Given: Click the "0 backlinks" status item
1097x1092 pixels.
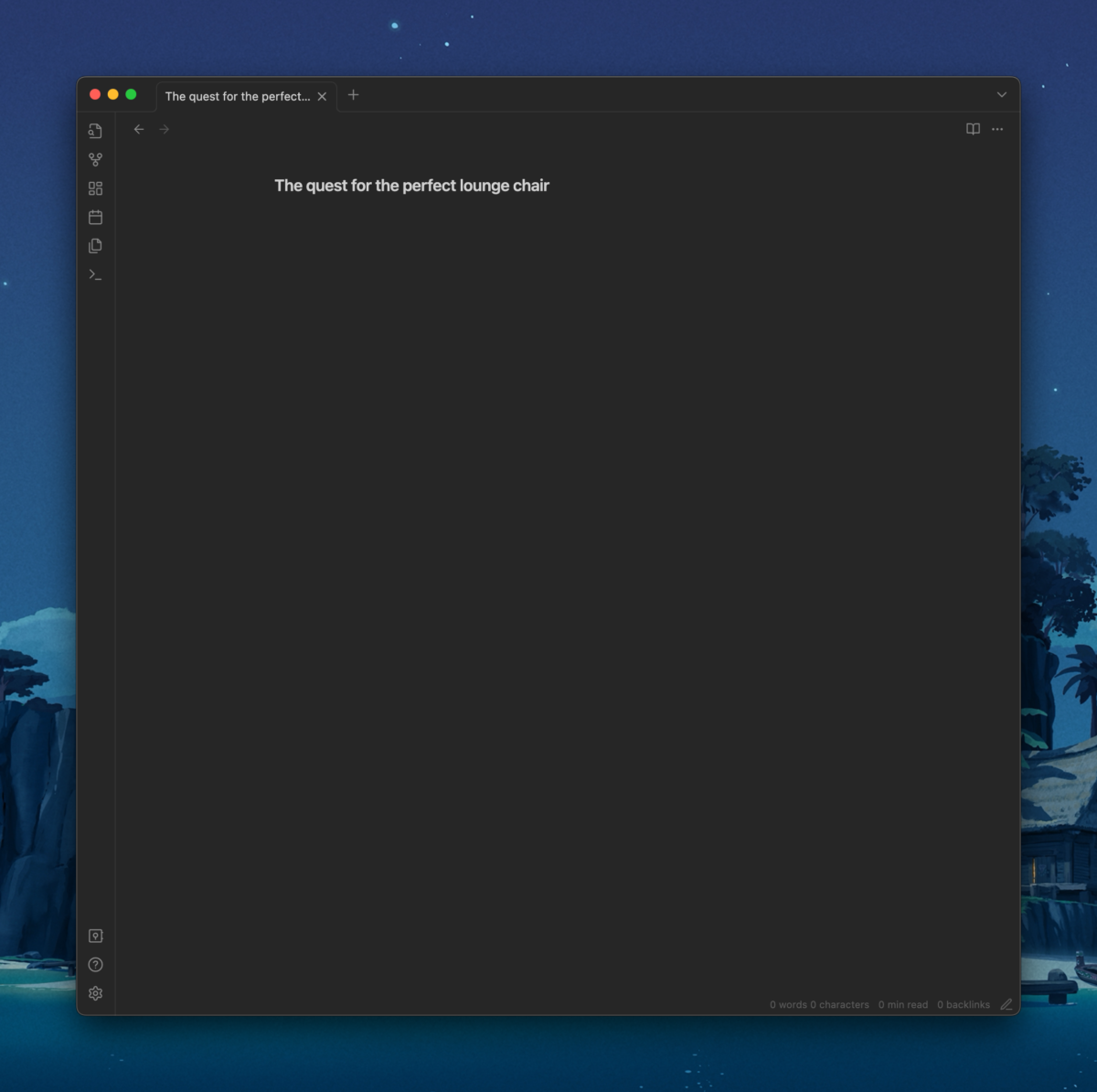Looking at the screenshot, I should tap(963, 1004).
